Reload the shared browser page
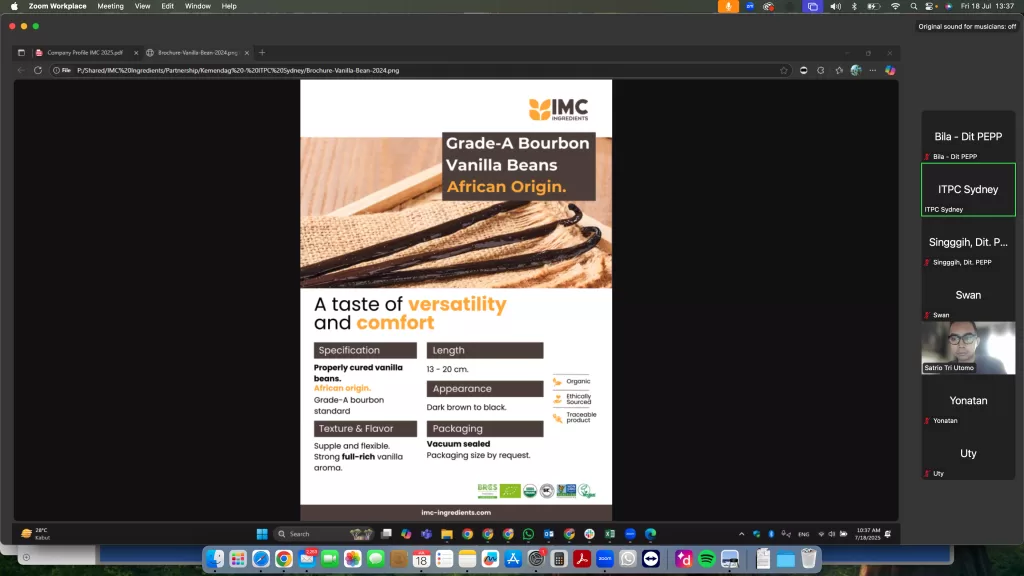The height and width of the screenshot is (576, 1024). pyautogui.click(x=38, y=70)
